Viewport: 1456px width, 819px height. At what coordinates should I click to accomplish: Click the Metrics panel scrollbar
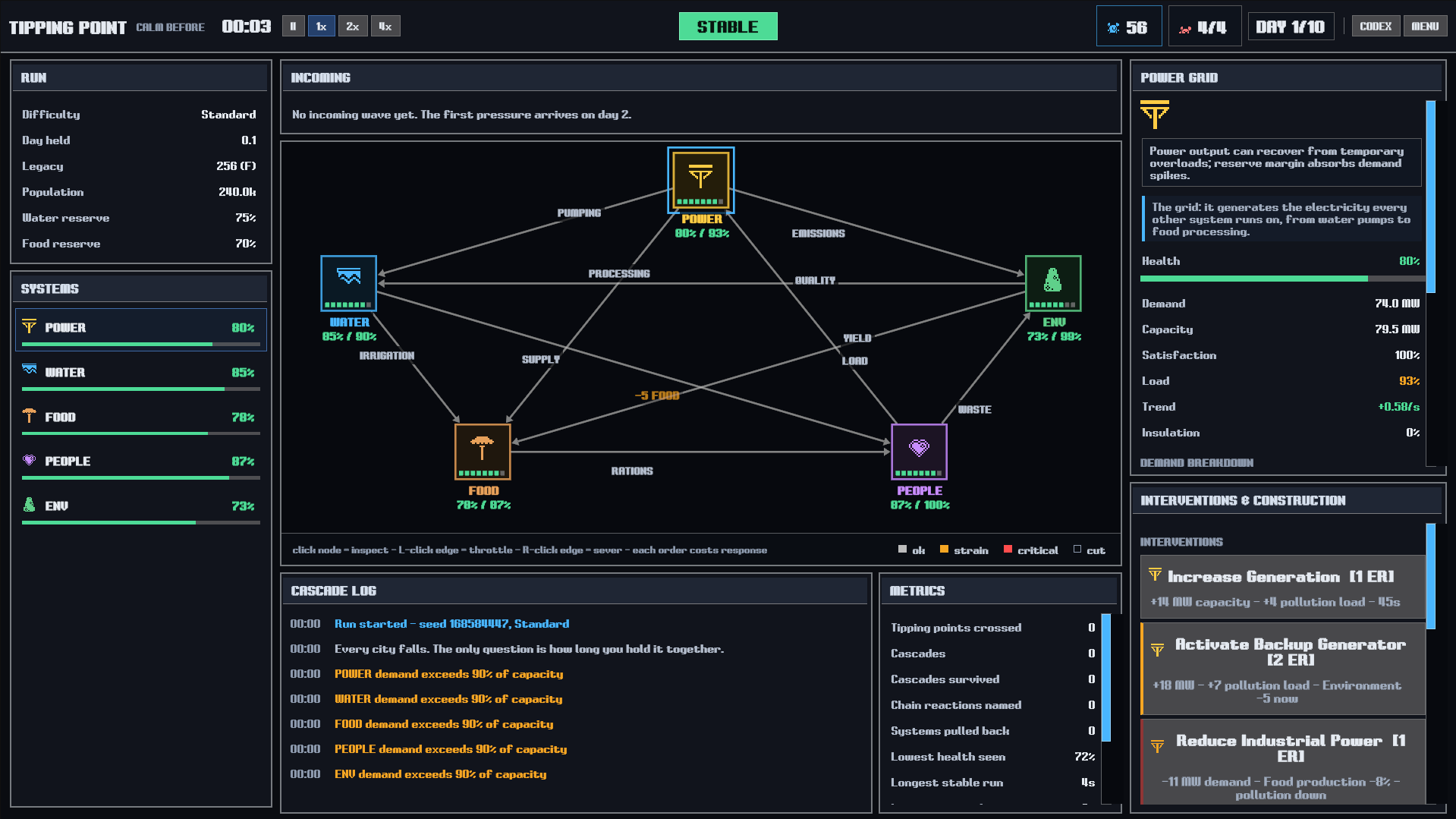click(x=1106, y=678)
